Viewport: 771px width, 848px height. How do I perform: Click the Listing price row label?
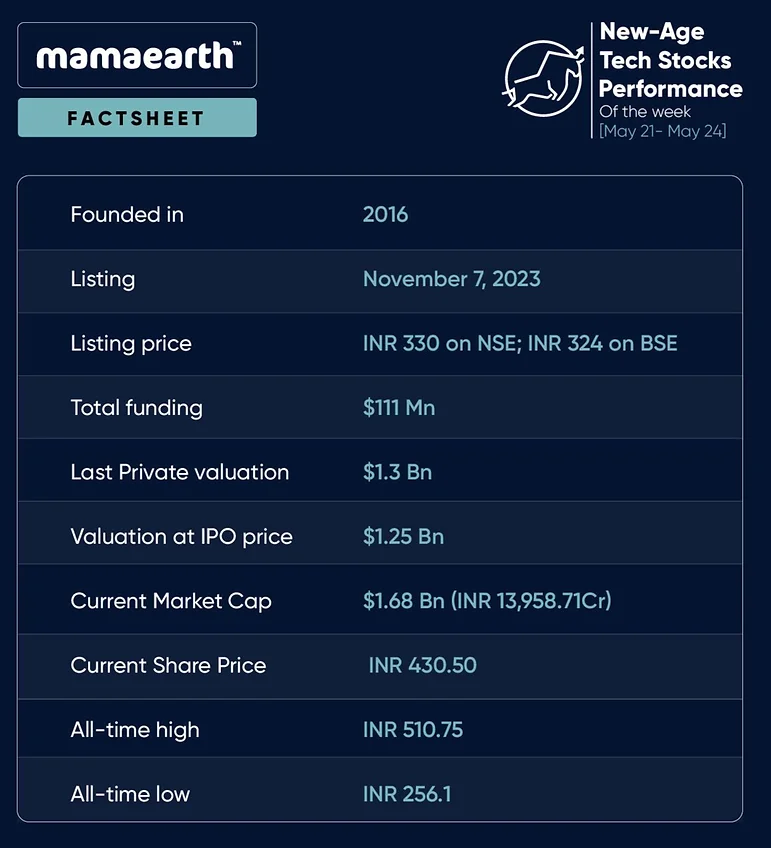pos(131,343)
